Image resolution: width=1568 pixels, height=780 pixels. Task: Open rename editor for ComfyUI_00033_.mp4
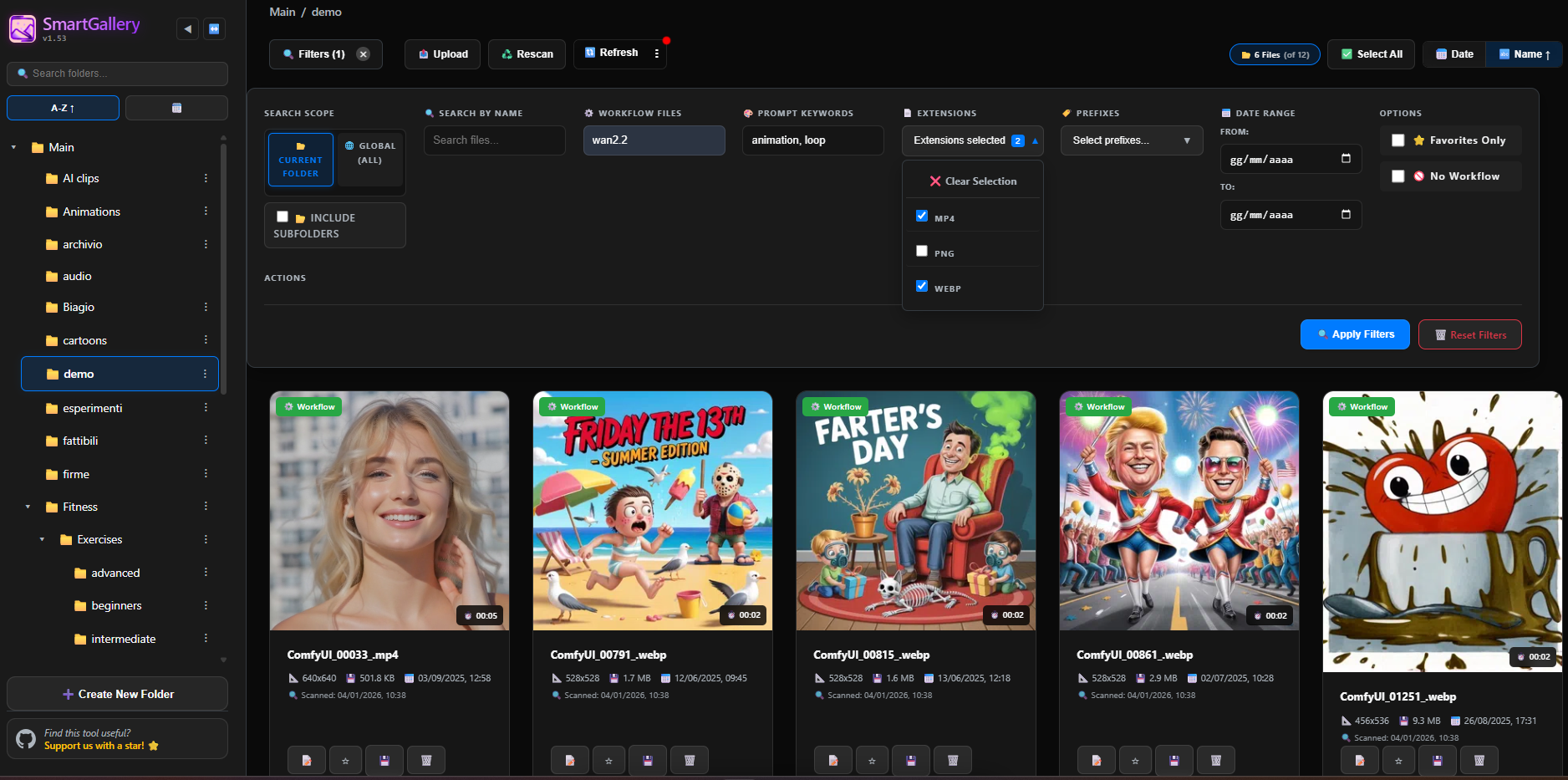307,760
